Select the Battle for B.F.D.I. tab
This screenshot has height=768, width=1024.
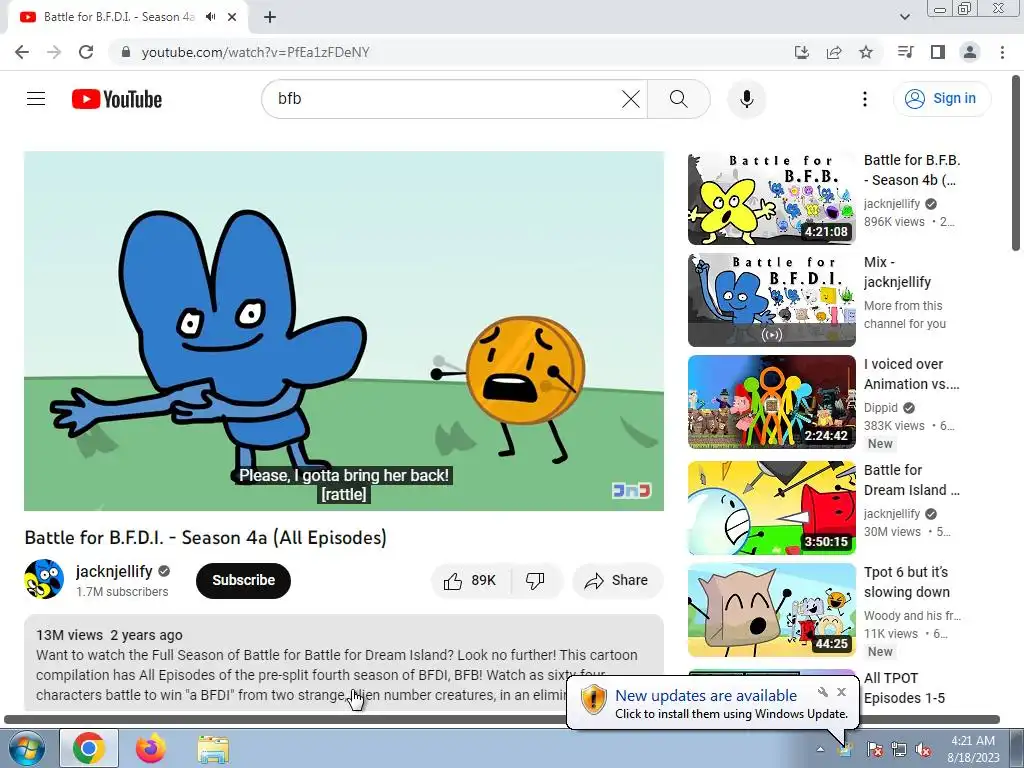pos(118,17)
